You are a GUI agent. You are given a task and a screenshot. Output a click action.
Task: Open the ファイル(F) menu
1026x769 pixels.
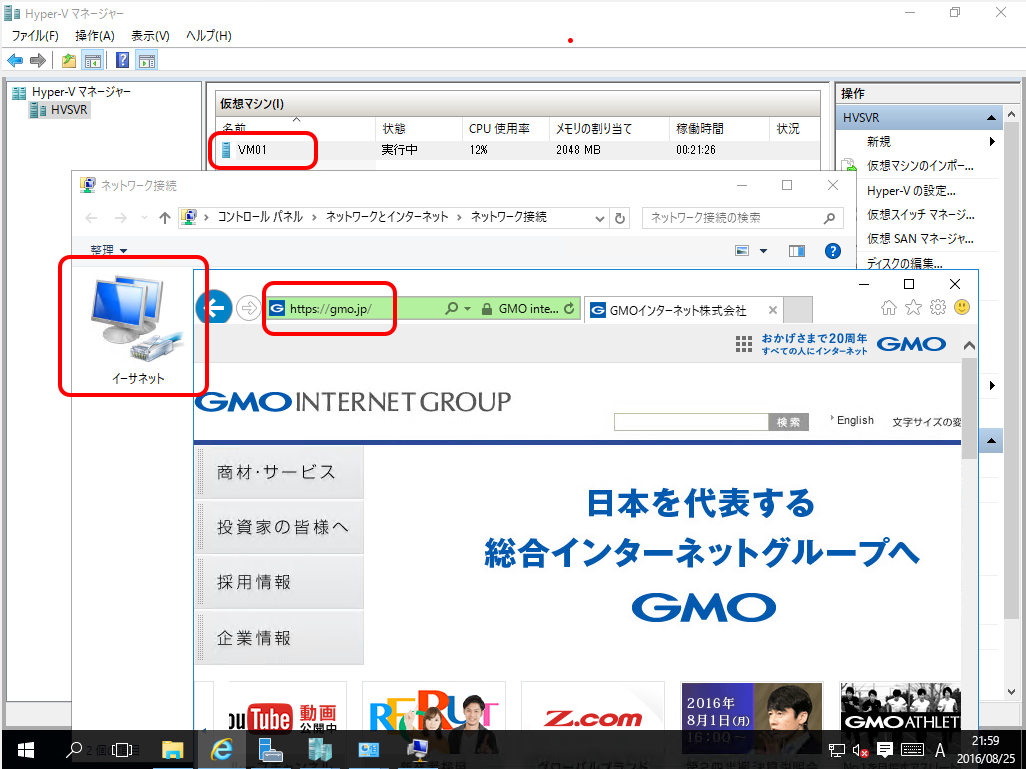[35, 36]
